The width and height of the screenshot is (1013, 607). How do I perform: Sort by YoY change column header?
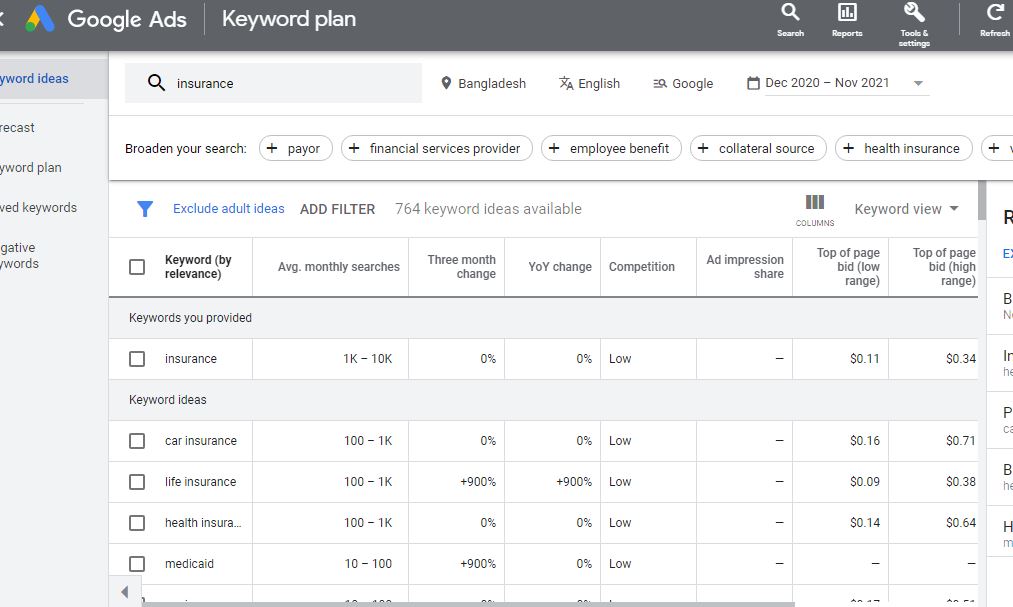pyautogui.click(x=559, y=267)
